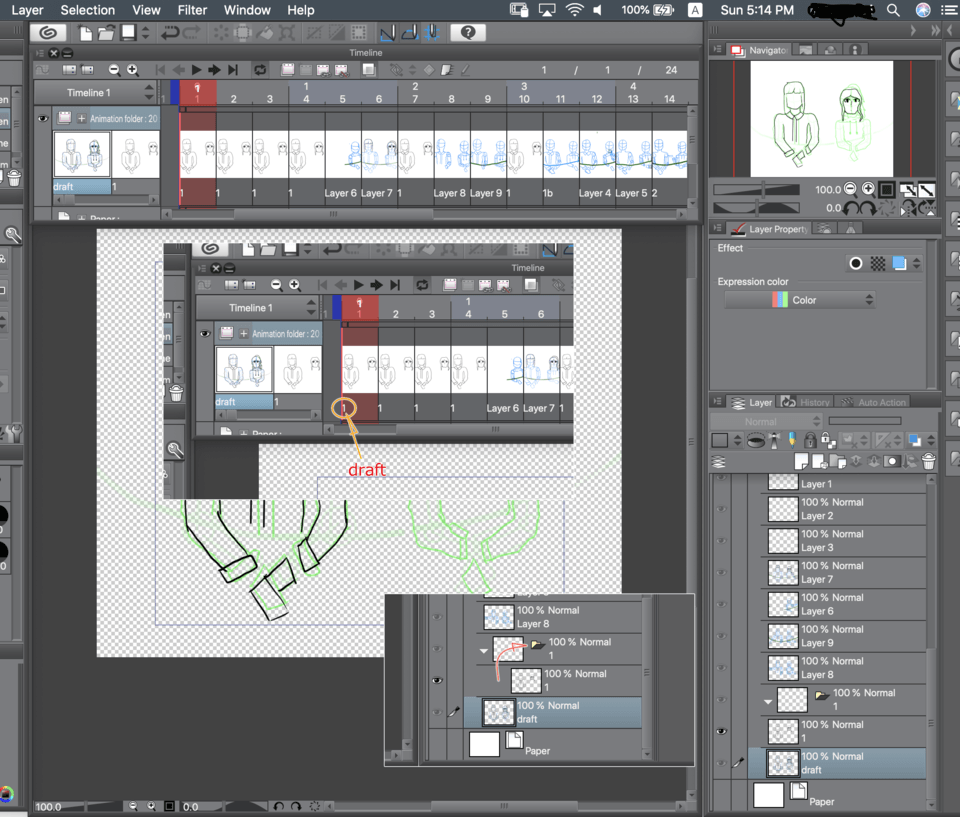Create layer mask icon
This screenshot has width=960, height=817.
coord(892,461)
